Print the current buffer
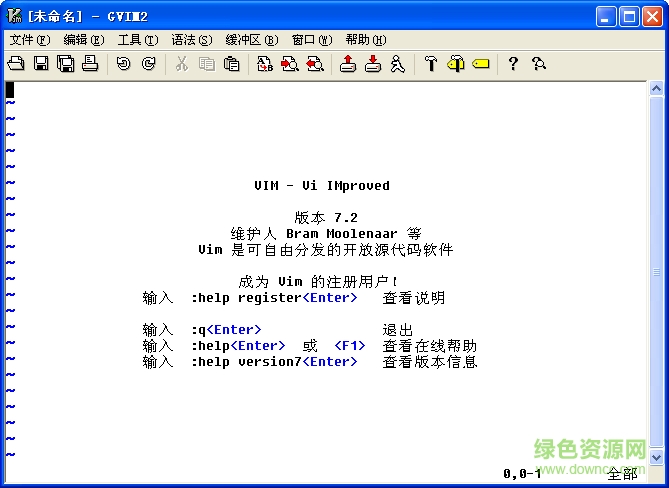Screen dimensions: 669x488 pyautogui.click(x=90, y=64)
